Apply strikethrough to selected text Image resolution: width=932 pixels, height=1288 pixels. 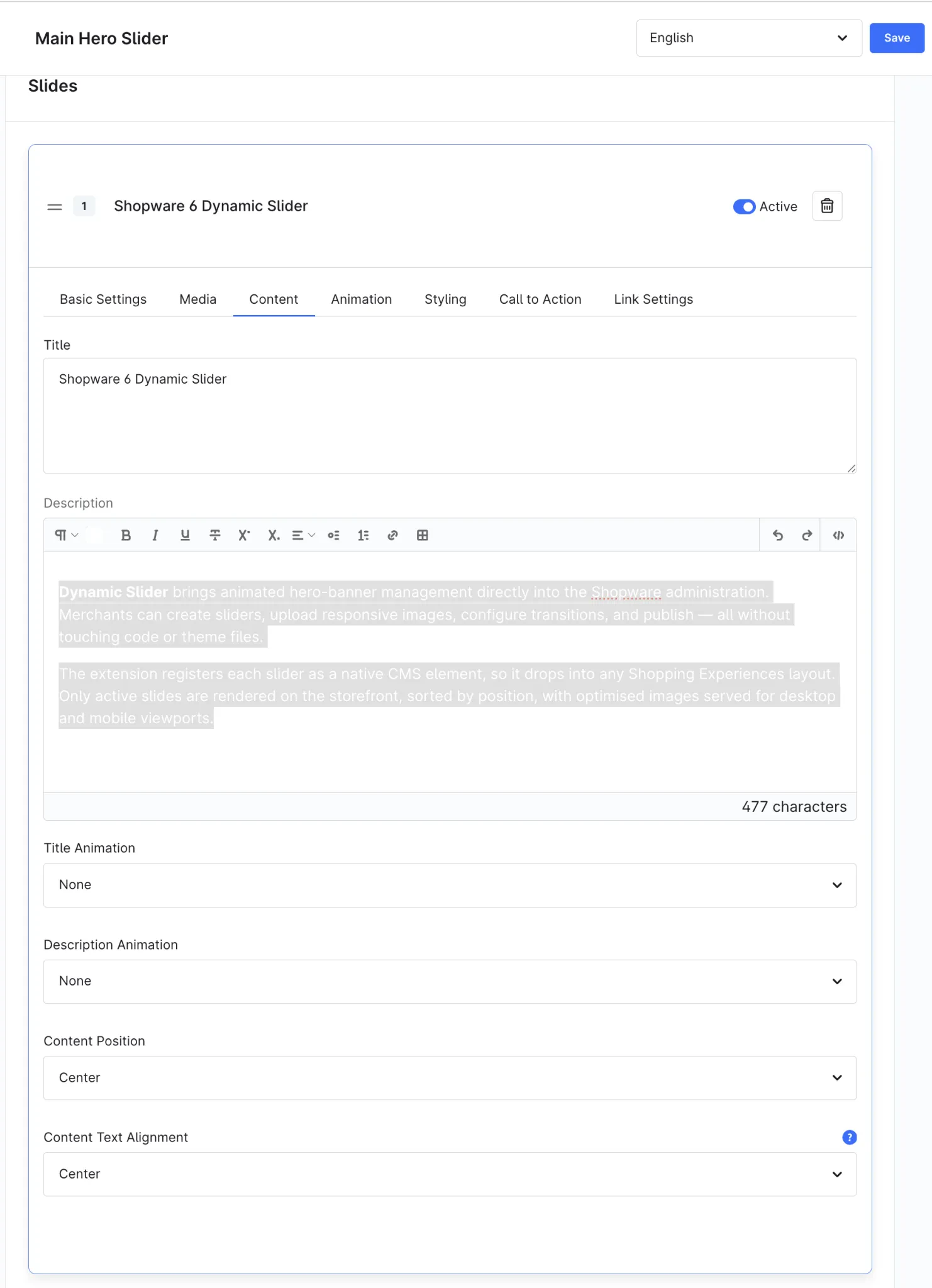214,535
